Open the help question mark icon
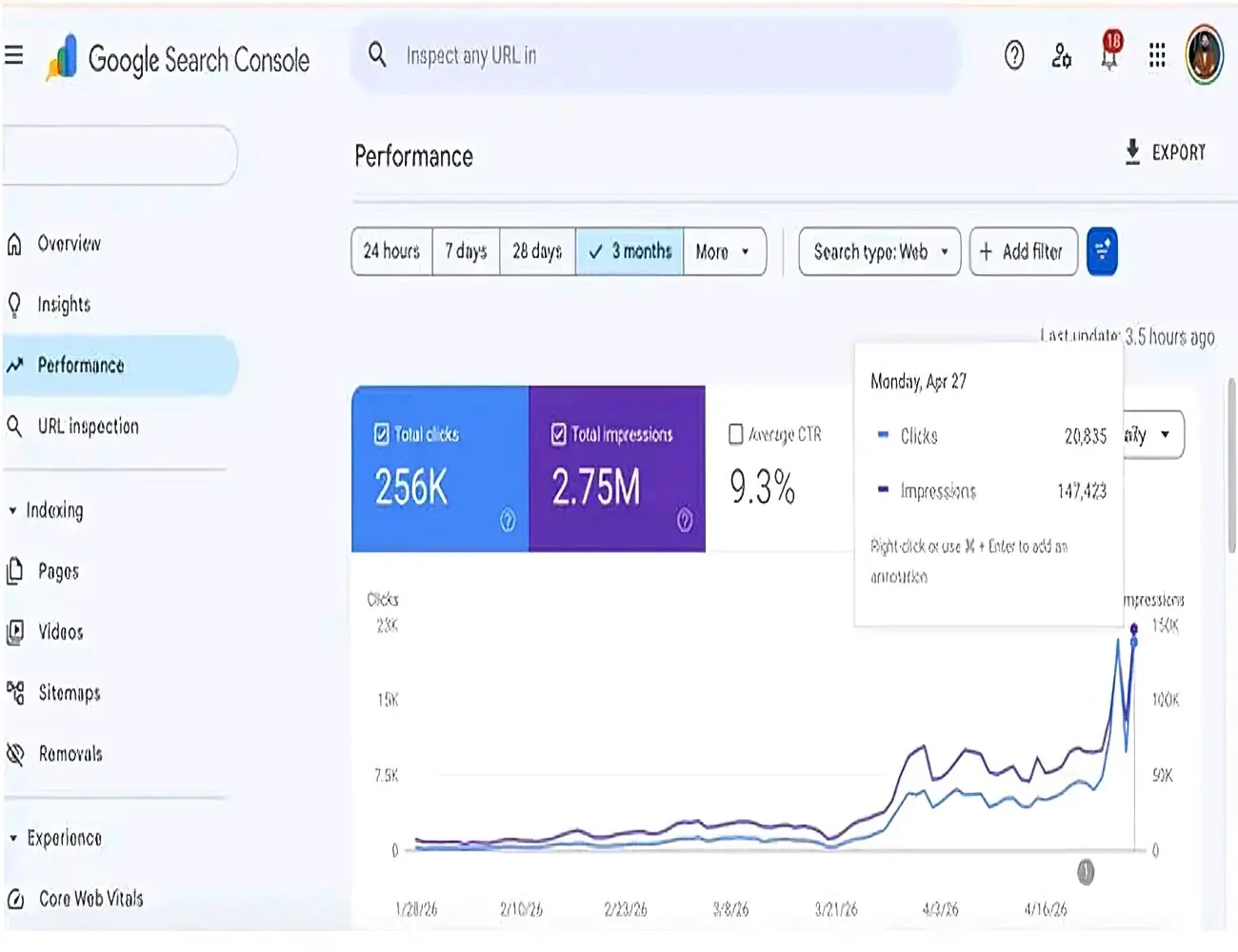Screen dimensions: 1238x952 (x=1014, y=56)
